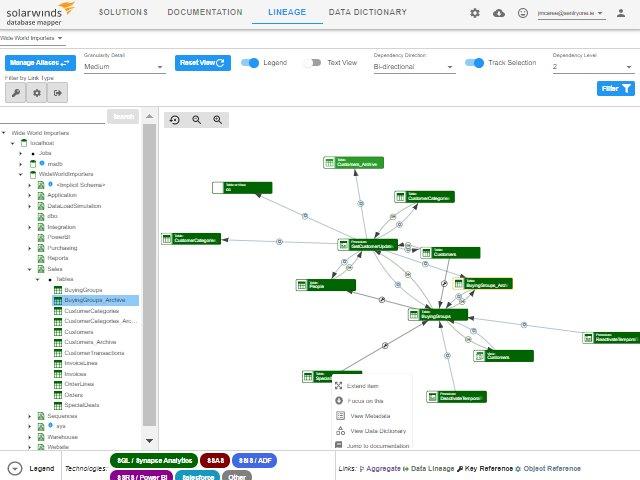
Task: Zoom out of the lineage graph
Action: (x=196, y=120)
